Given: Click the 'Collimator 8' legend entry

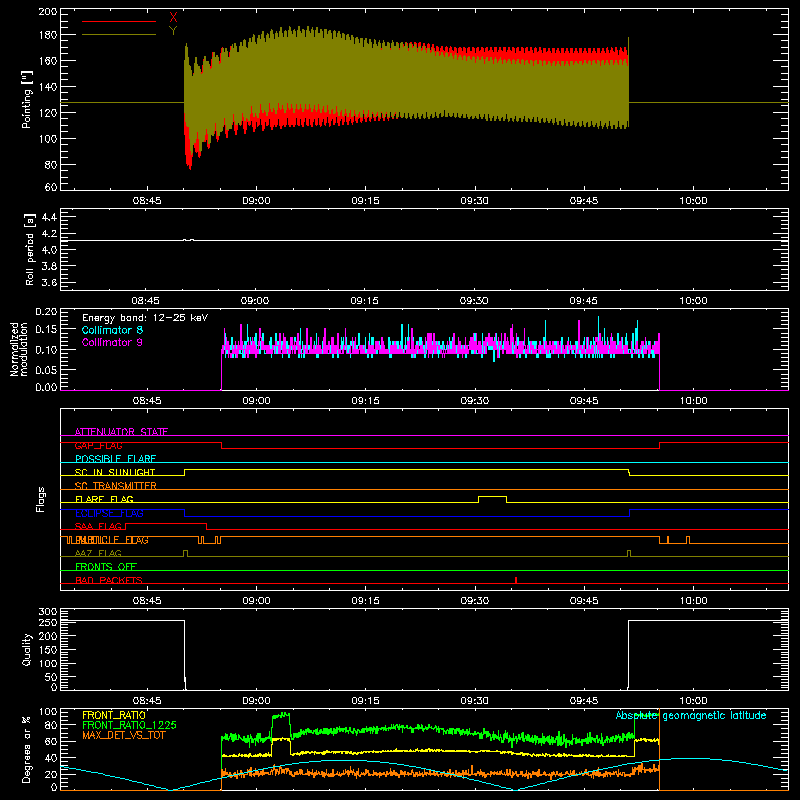Looking at the screenshot, I should coord(112,330).
